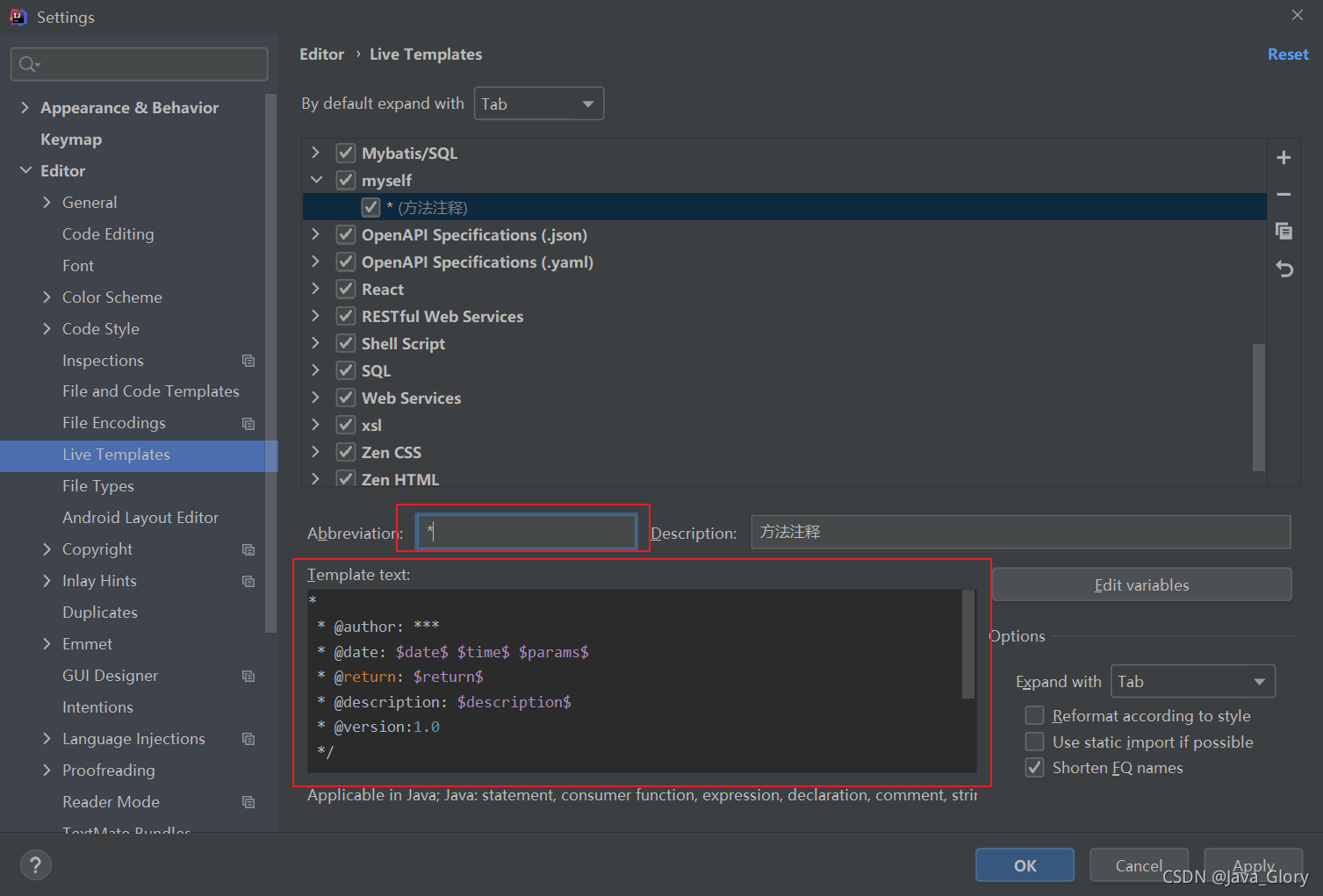Click the settings sidebar scrollbar
1323x896 pixels.
pos(270,363)
